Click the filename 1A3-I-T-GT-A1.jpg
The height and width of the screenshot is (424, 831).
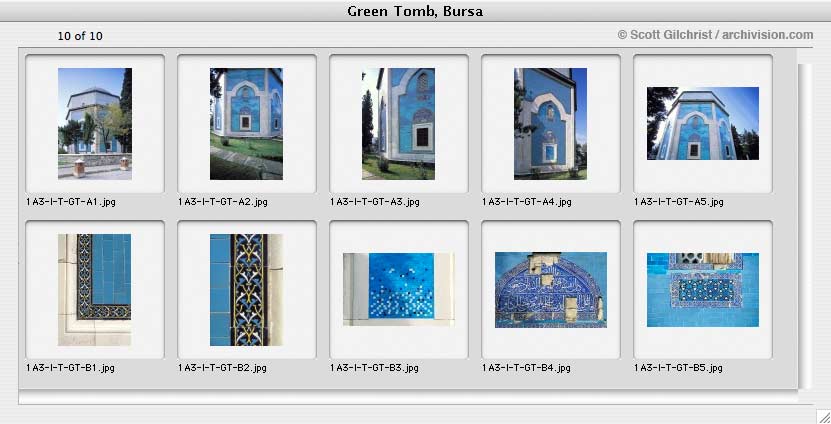click(x=70, y=202)
